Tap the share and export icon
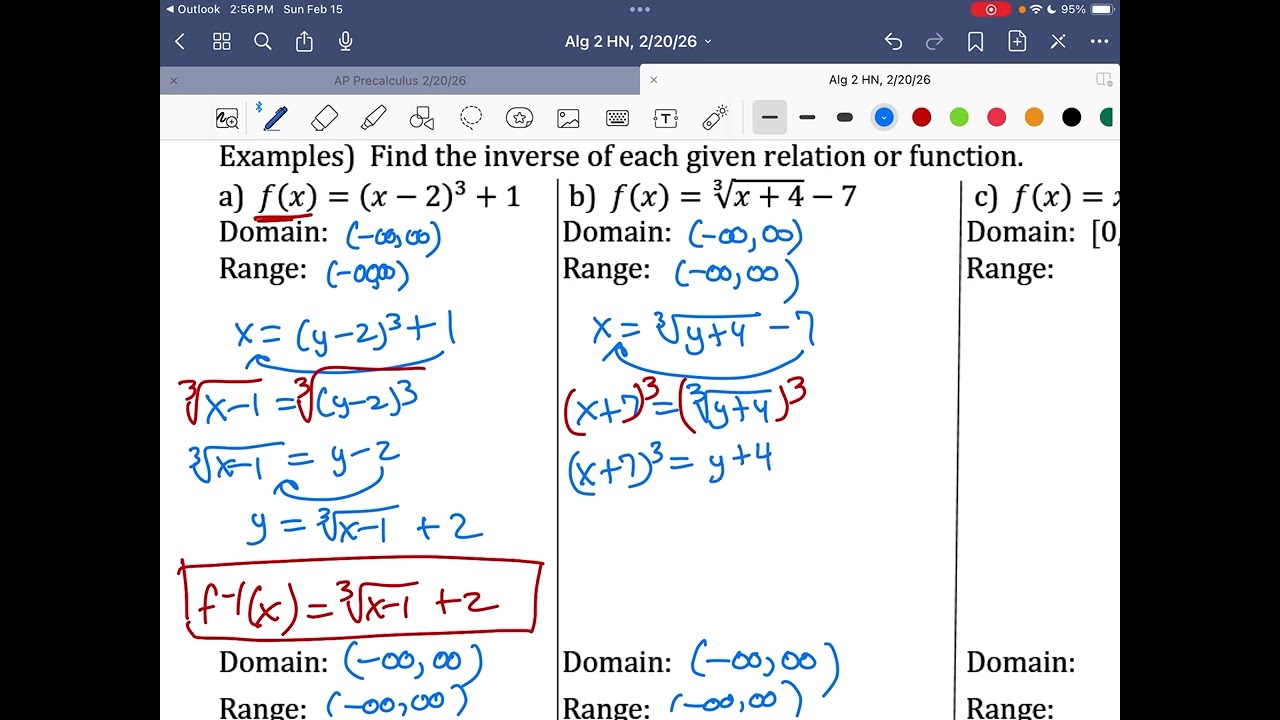Screen dimensions: 1280x720 click(x=304, y=41)
